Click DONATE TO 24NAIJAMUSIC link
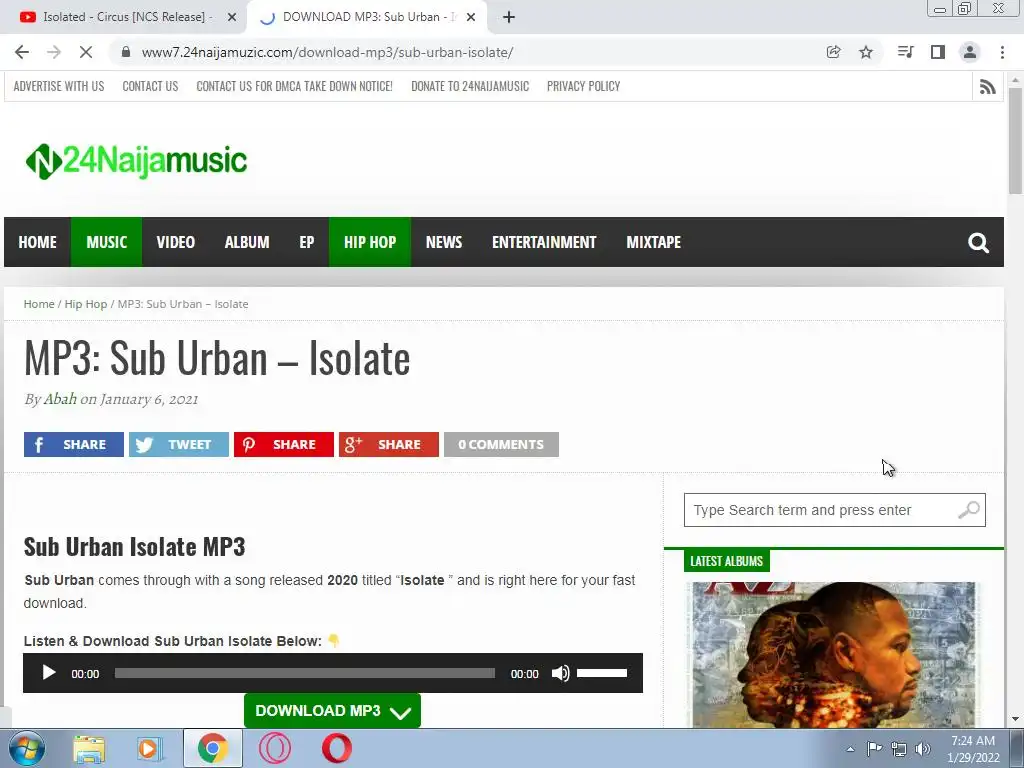Image resolution: width=1024 pixels, height=768 pixels. (470, 86)
